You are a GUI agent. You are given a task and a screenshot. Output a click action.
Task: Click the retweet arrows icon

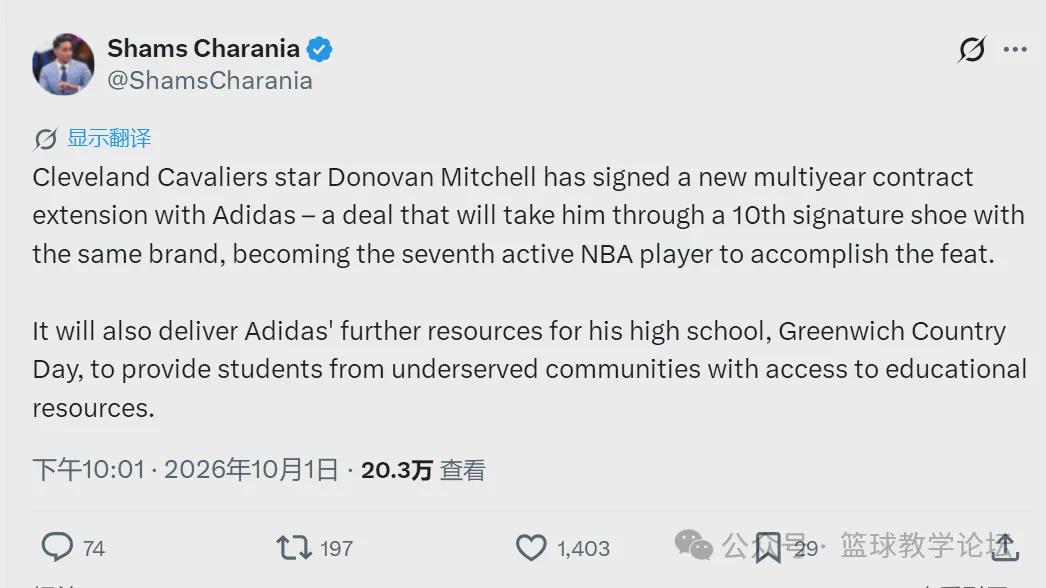click(294, 547)
